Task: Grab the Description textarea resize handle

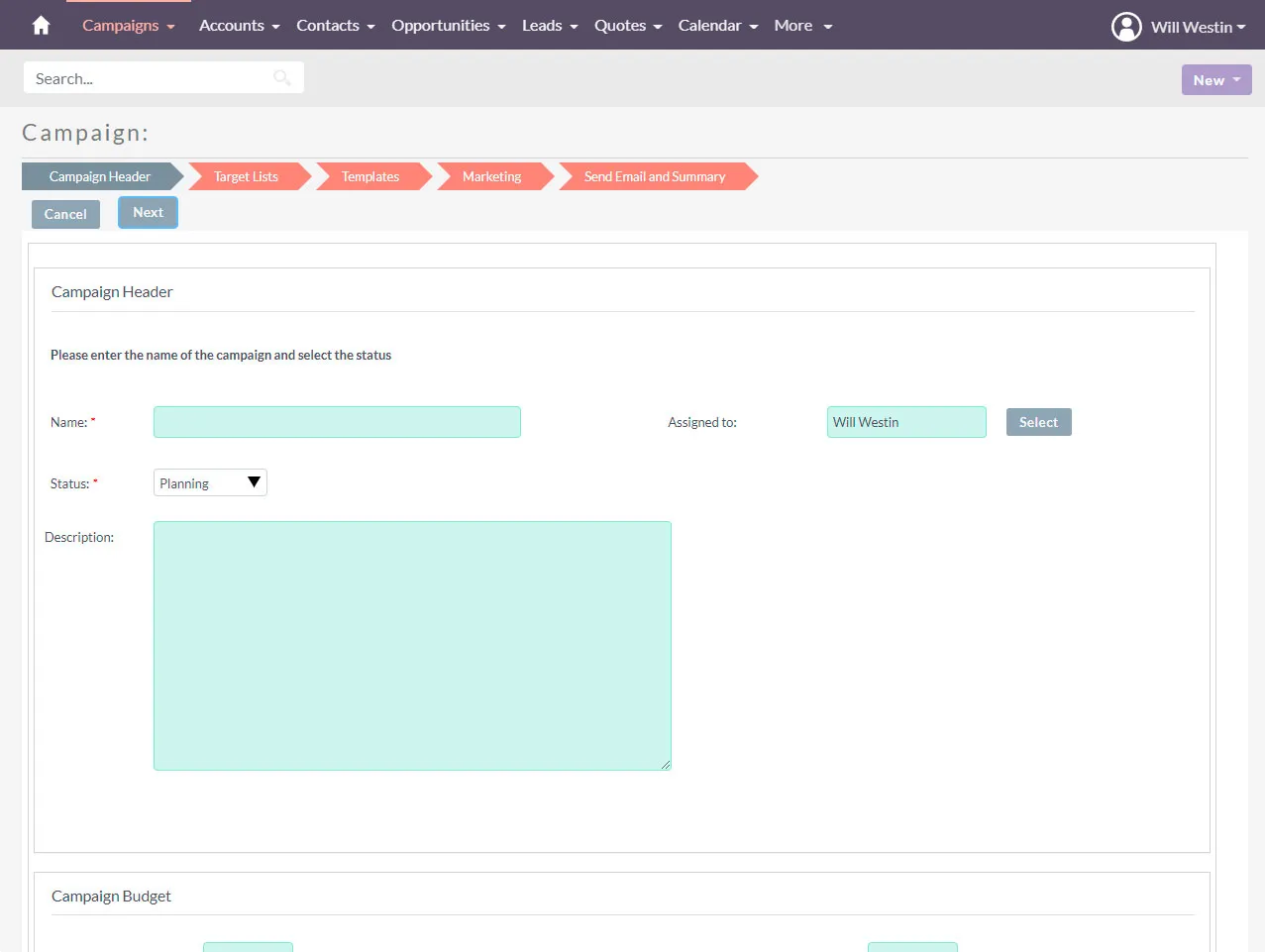Action: (x=666, y=764)
